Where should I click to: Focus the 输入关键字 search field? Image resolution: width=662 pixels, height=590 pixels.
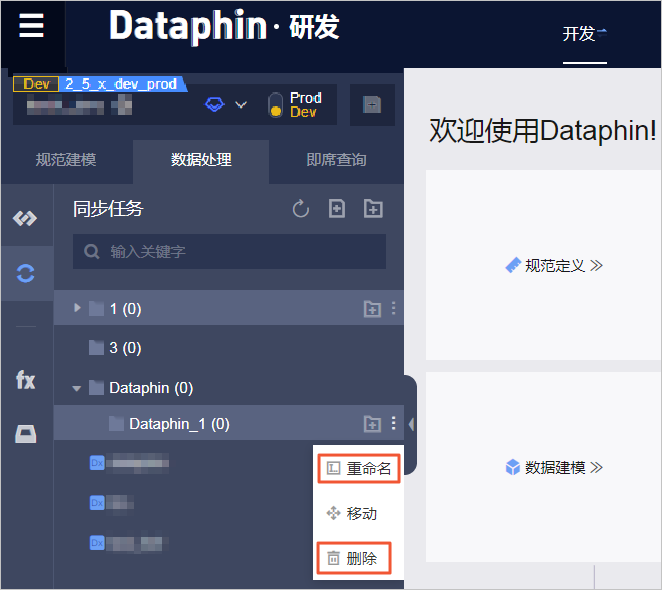click(229, 252)
